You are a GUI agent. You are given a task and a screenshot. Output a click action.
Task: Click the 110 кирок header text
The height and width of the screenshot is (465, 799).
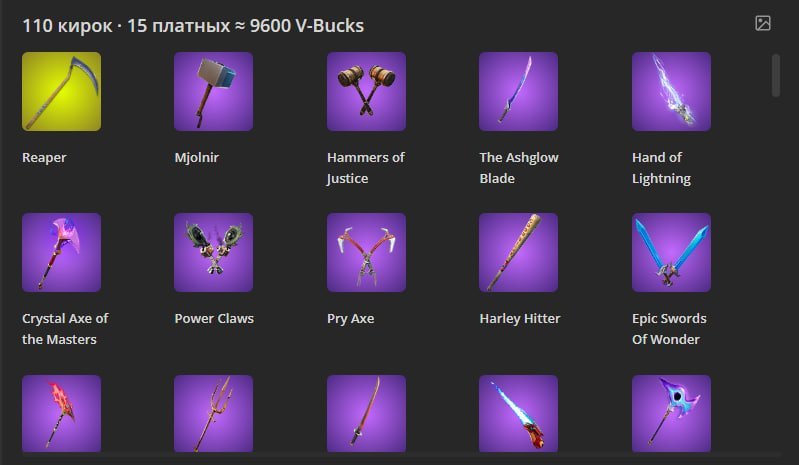(x=67, y=25)
